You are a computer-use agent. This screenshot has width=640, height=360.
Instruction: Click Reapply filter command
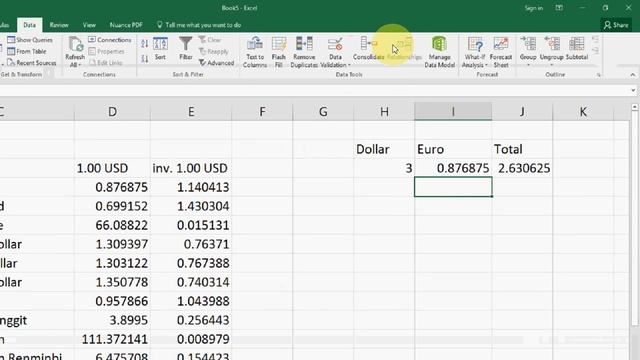click(214, 51)
